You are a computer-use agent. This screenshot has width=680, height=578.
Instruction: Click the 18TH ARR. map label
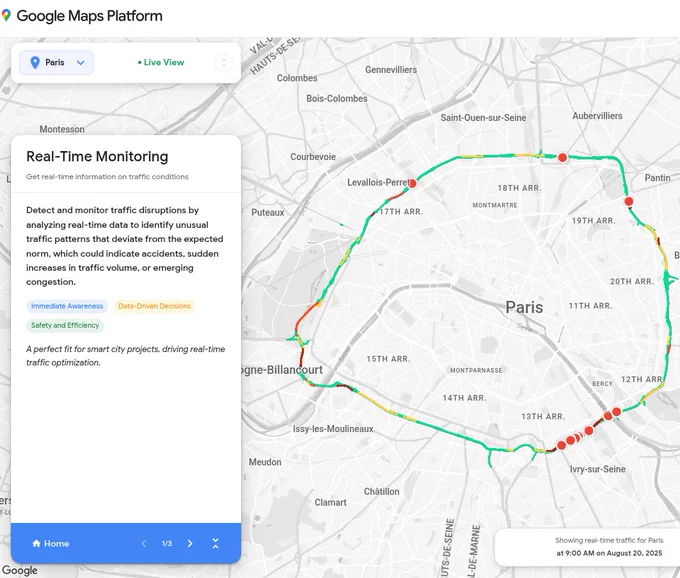coord(519,188)
